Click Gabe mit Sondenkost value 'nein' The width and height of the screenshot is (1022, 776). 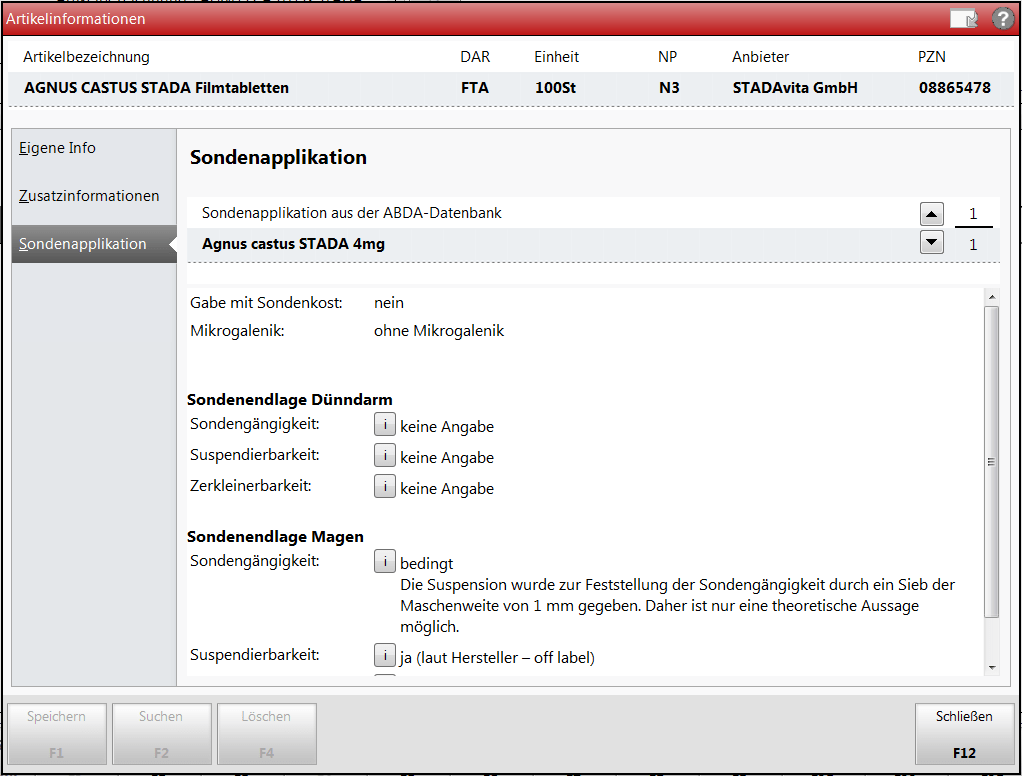(388, 303)
